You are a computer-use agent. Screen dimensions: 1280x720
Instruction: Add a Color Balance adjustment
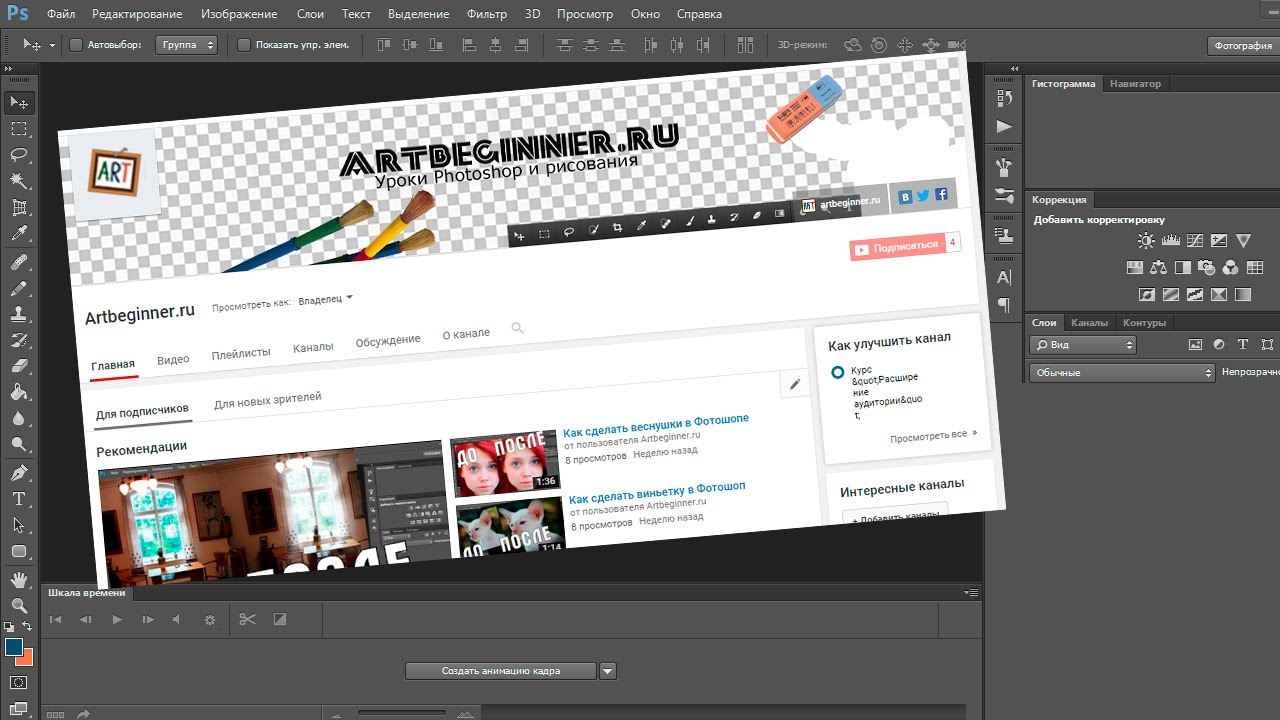(1158, 268)
